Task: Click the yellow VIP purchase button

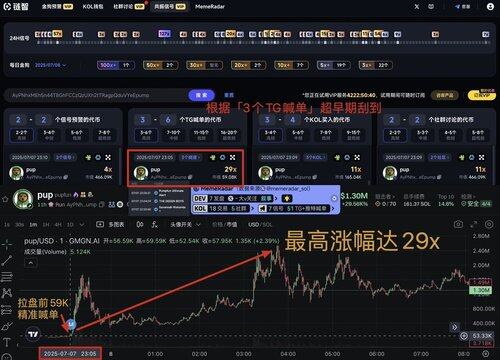Action: 482,95
